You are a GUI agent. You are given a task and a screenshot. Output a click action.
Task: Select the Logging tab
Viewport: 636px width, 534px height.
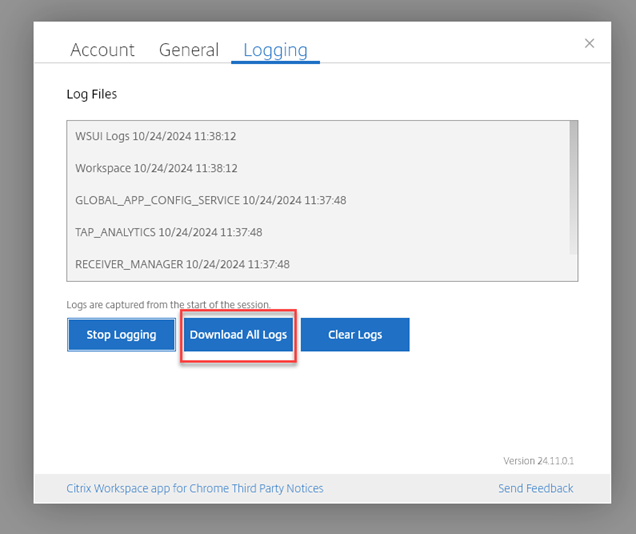275,50
